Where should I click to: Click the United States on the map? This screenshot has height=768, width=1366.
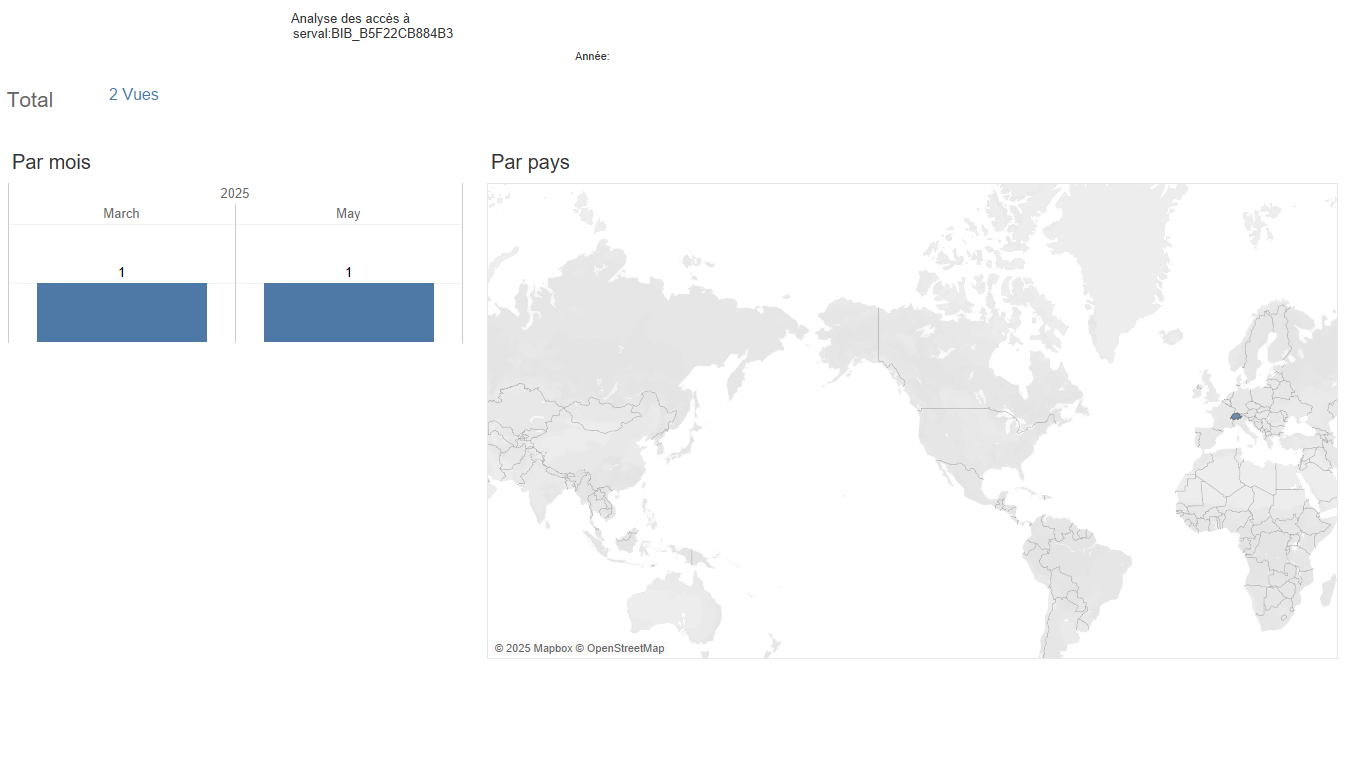975,440
